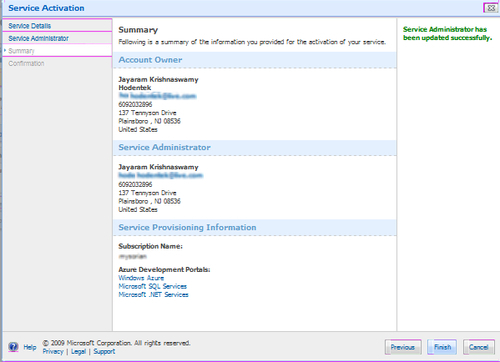Click the Subscription Name label

click(x=150, y=246)
